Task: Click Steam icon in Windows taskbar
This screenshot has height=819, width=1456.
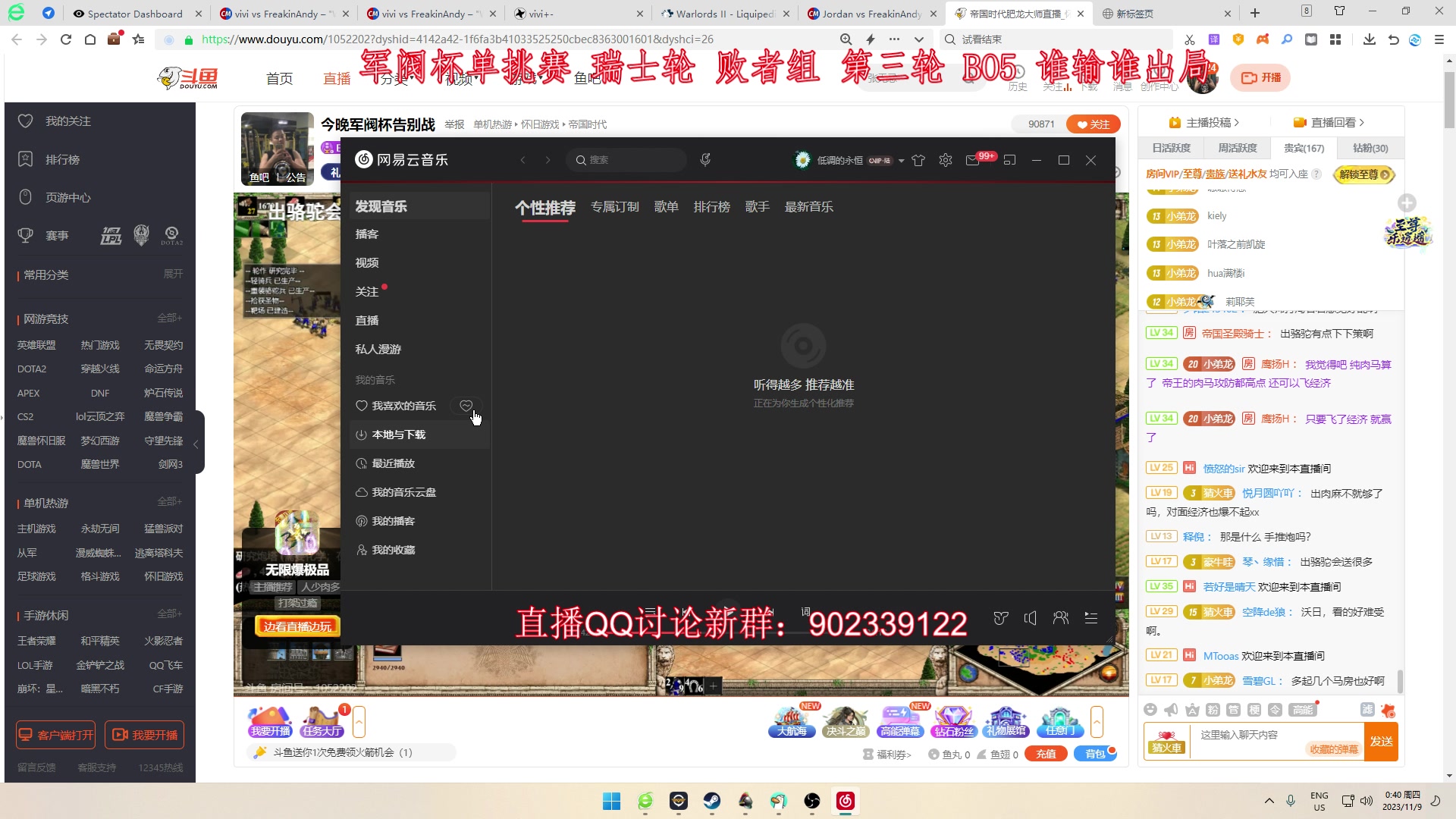Action: 713,800
